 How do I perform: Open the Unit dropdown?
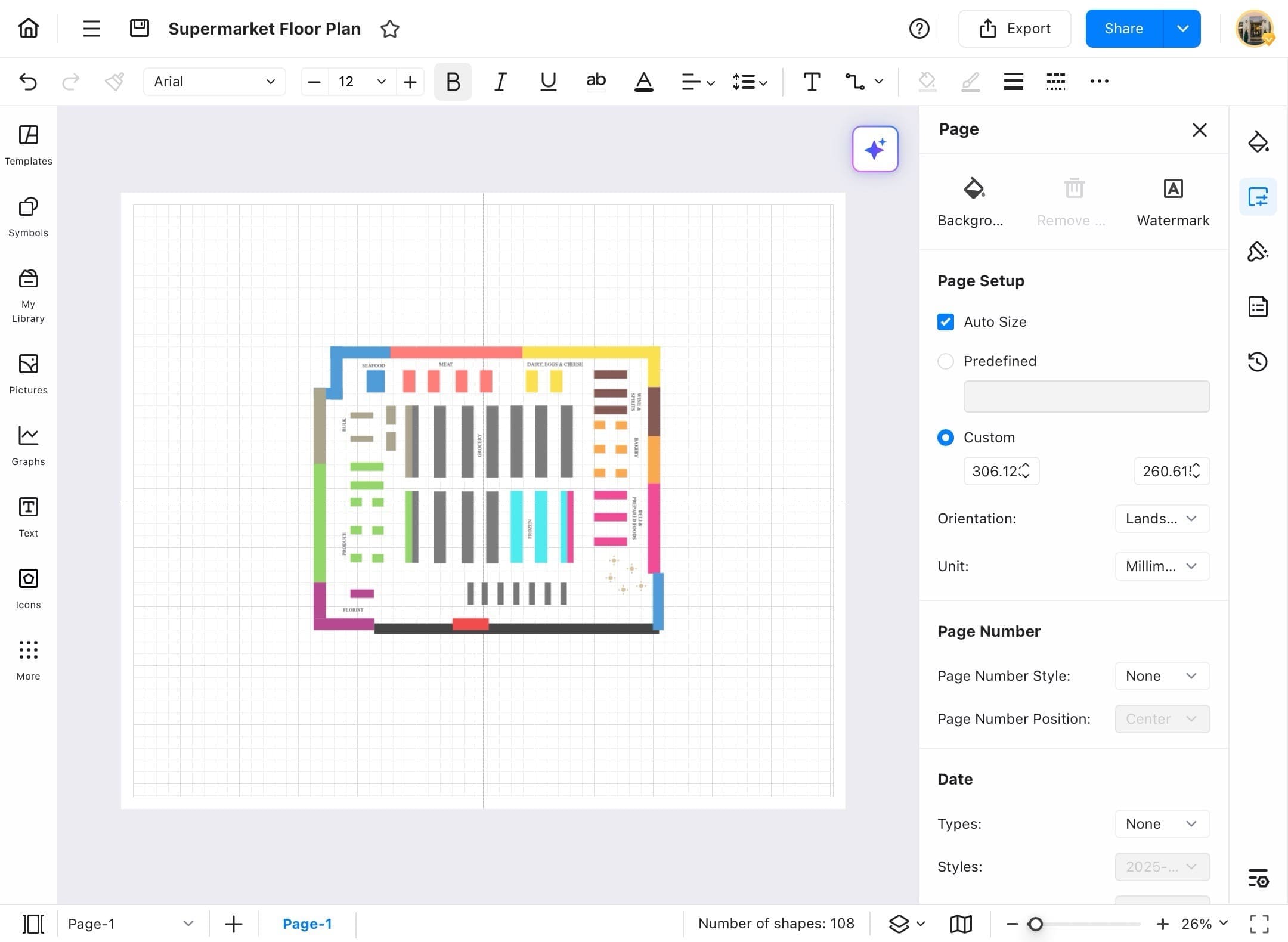[x=1160, y=566]
